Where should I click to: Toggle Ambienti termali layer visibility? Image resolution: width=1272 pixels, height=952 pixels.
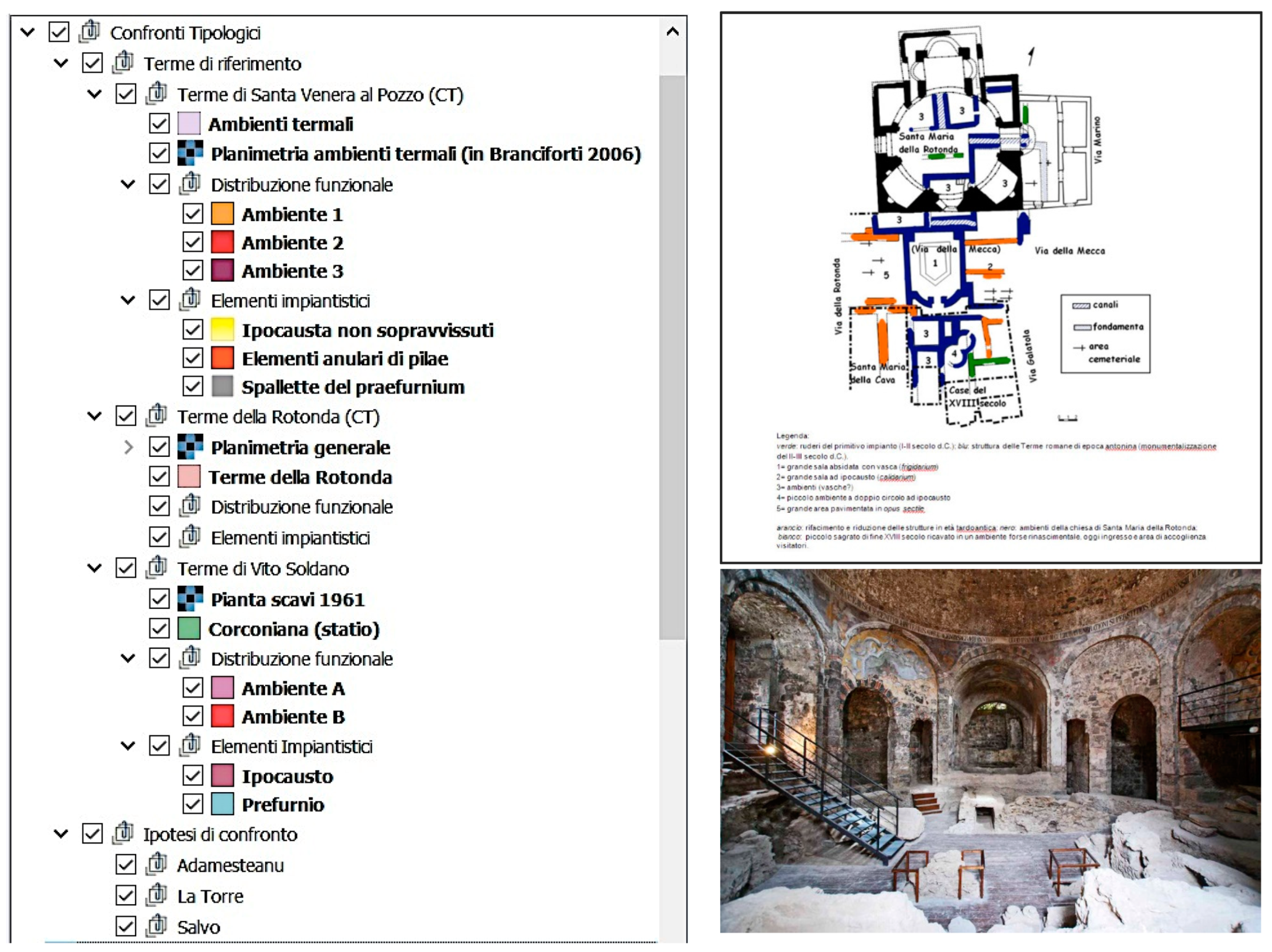coord(159,123)
